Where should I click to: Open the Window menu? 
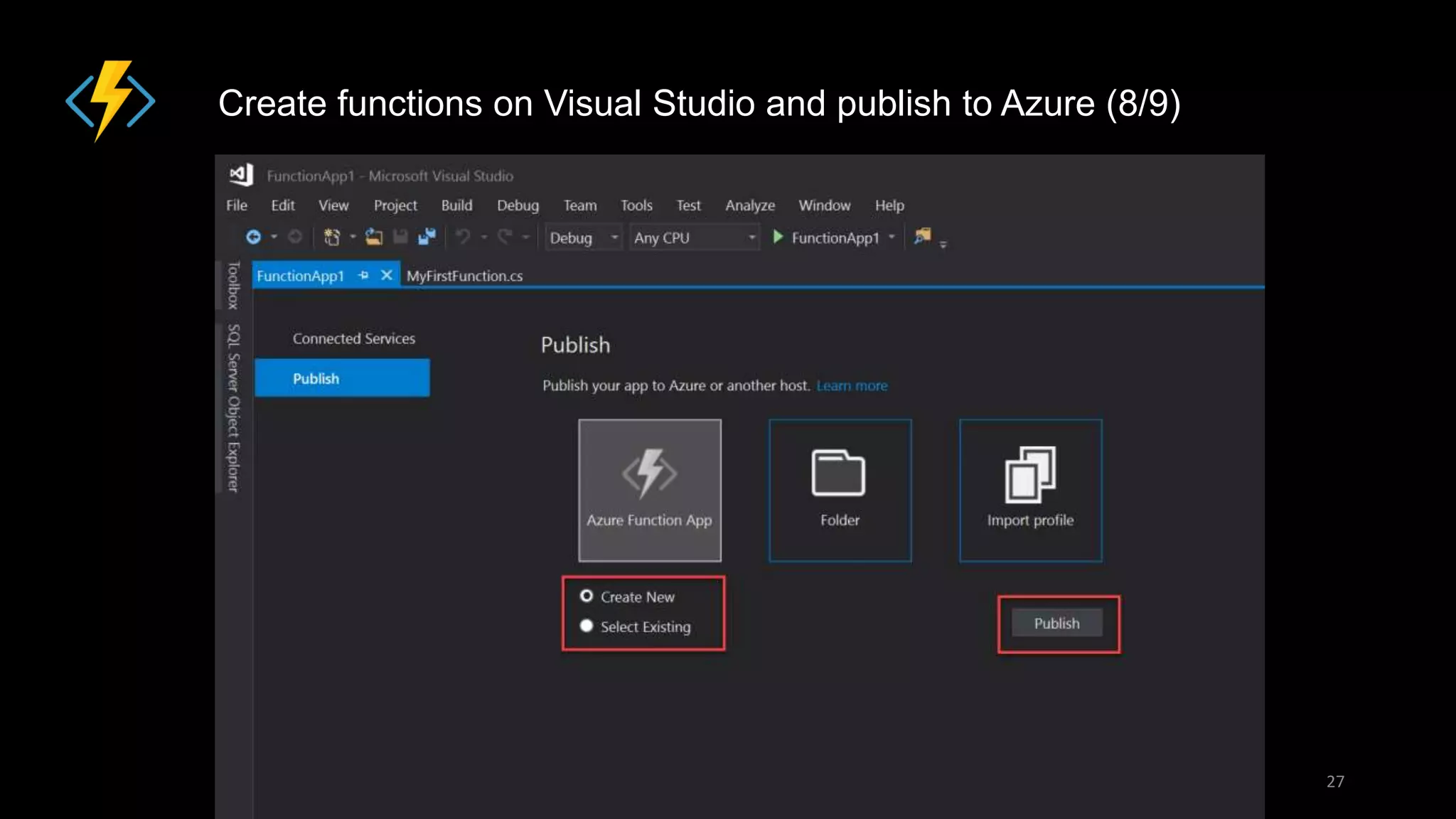(825, 205)
